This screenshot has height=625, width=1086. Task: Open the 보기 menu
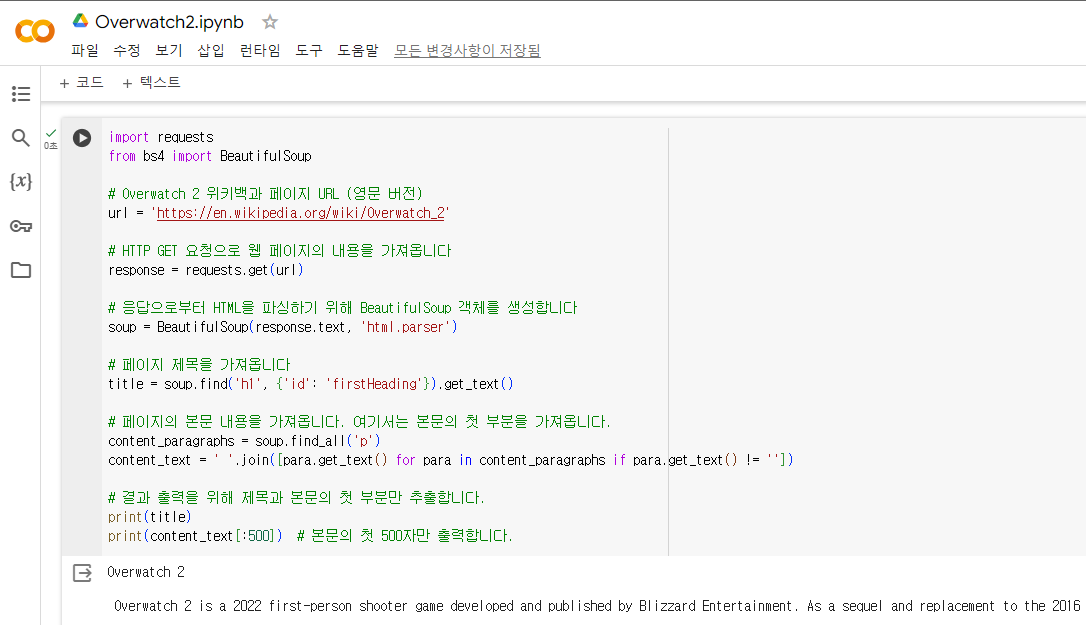[168, 51]
